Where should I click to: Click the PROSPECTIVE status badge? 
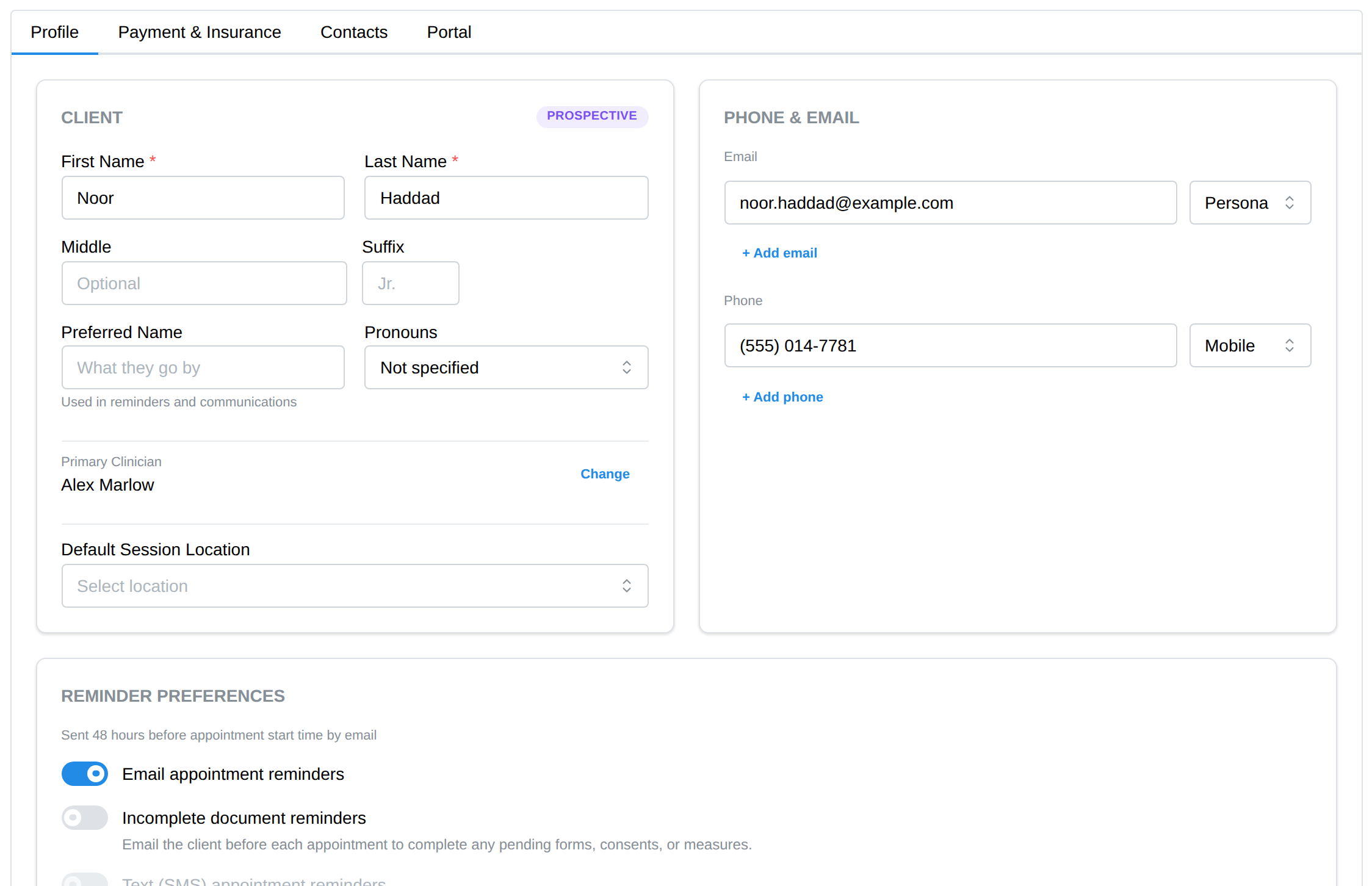click(x=592, y=116)
